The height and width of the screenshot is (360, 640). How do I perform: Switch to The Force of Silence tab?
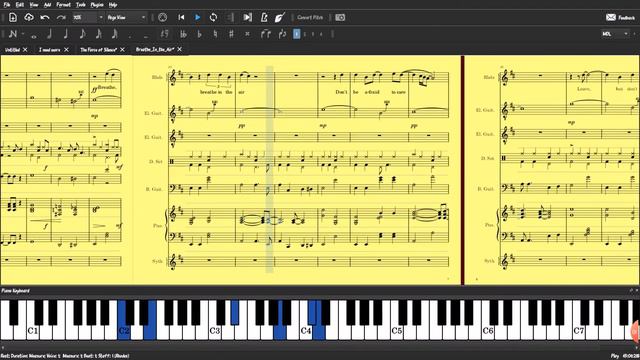pos(98,49)
